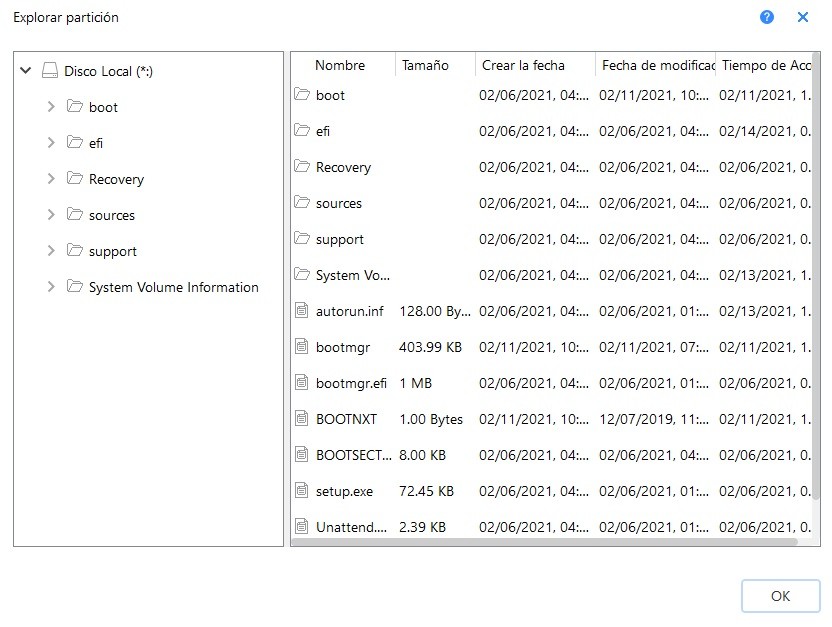832x627 pixels.
Task: Select the sources folder icon in tree
Action: coord(75,215)
